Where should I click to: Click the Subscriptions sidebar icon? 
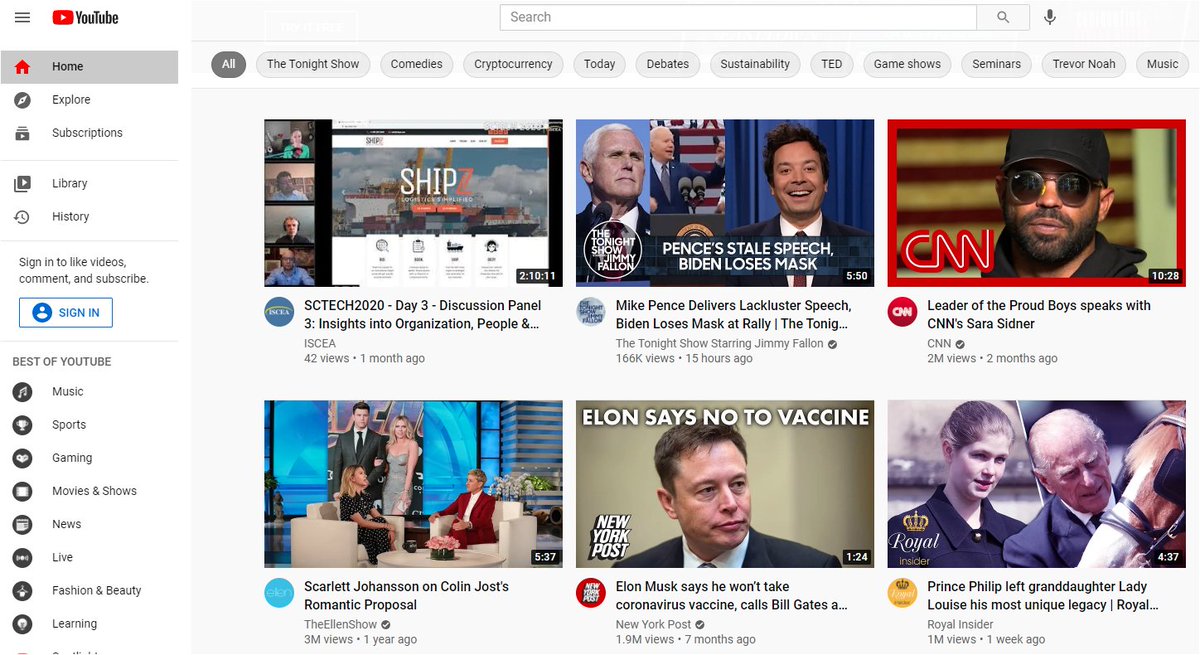(x=22, y=133)
